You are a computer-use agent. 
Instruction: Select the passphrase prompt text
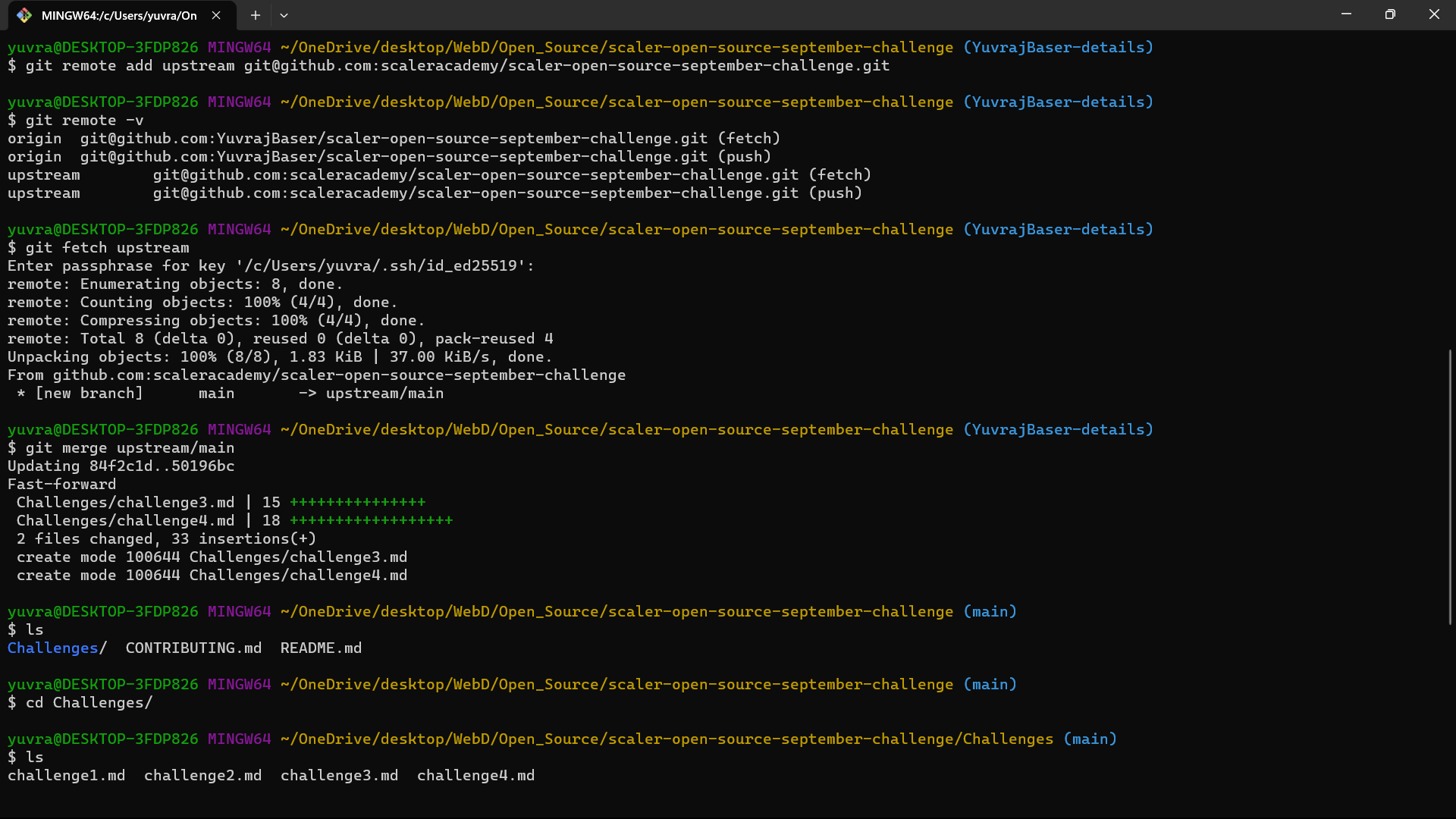pyautogui.click(x=270, y=265)
